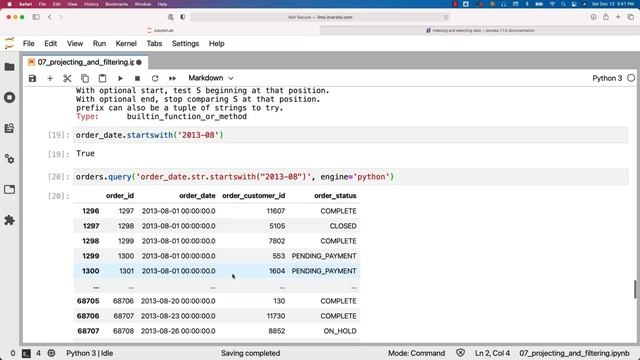Screen dimensions: 640x360
Task: Click the order_customer_id column header
Action: pyautogui.click(x=253, y=196)
